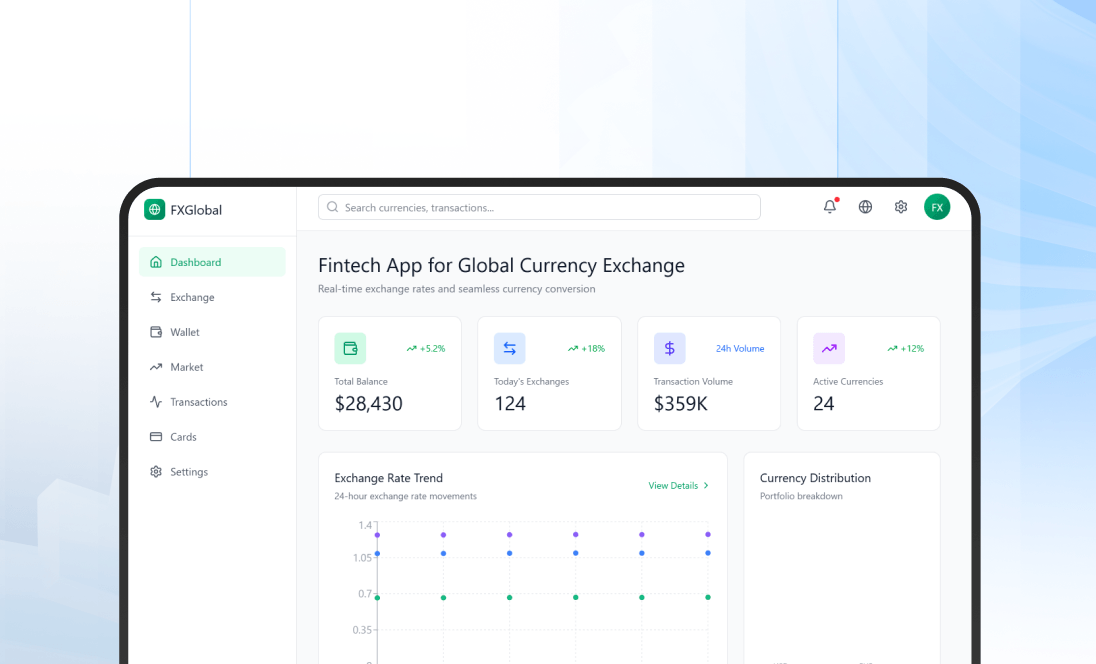Select the Exchange icon in the sidebar
This screenshot has width=1096, height=664.
[x=156, y=297]
